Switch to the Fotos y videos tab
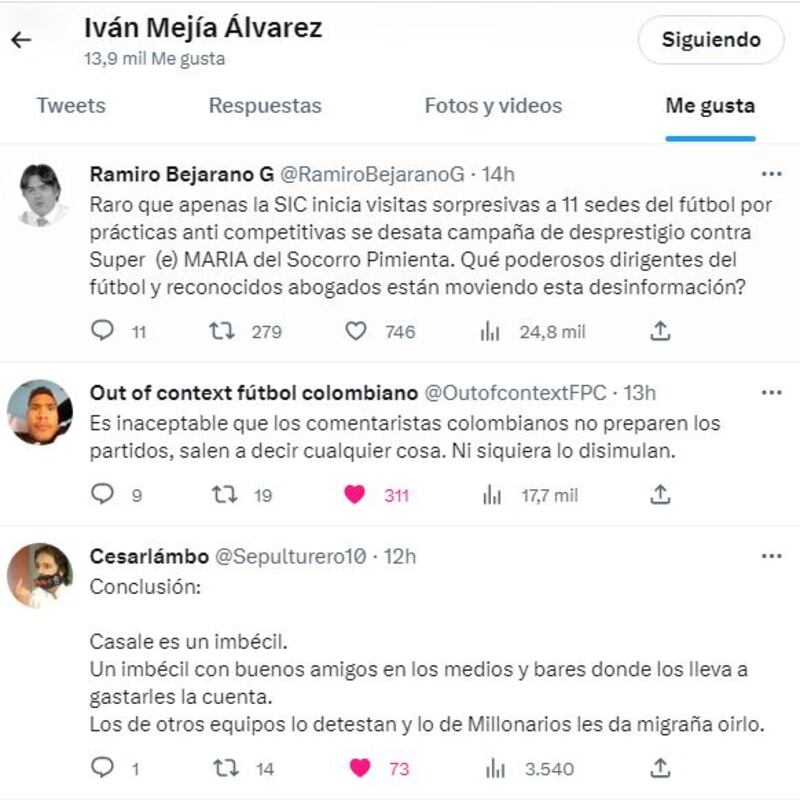 493,106
